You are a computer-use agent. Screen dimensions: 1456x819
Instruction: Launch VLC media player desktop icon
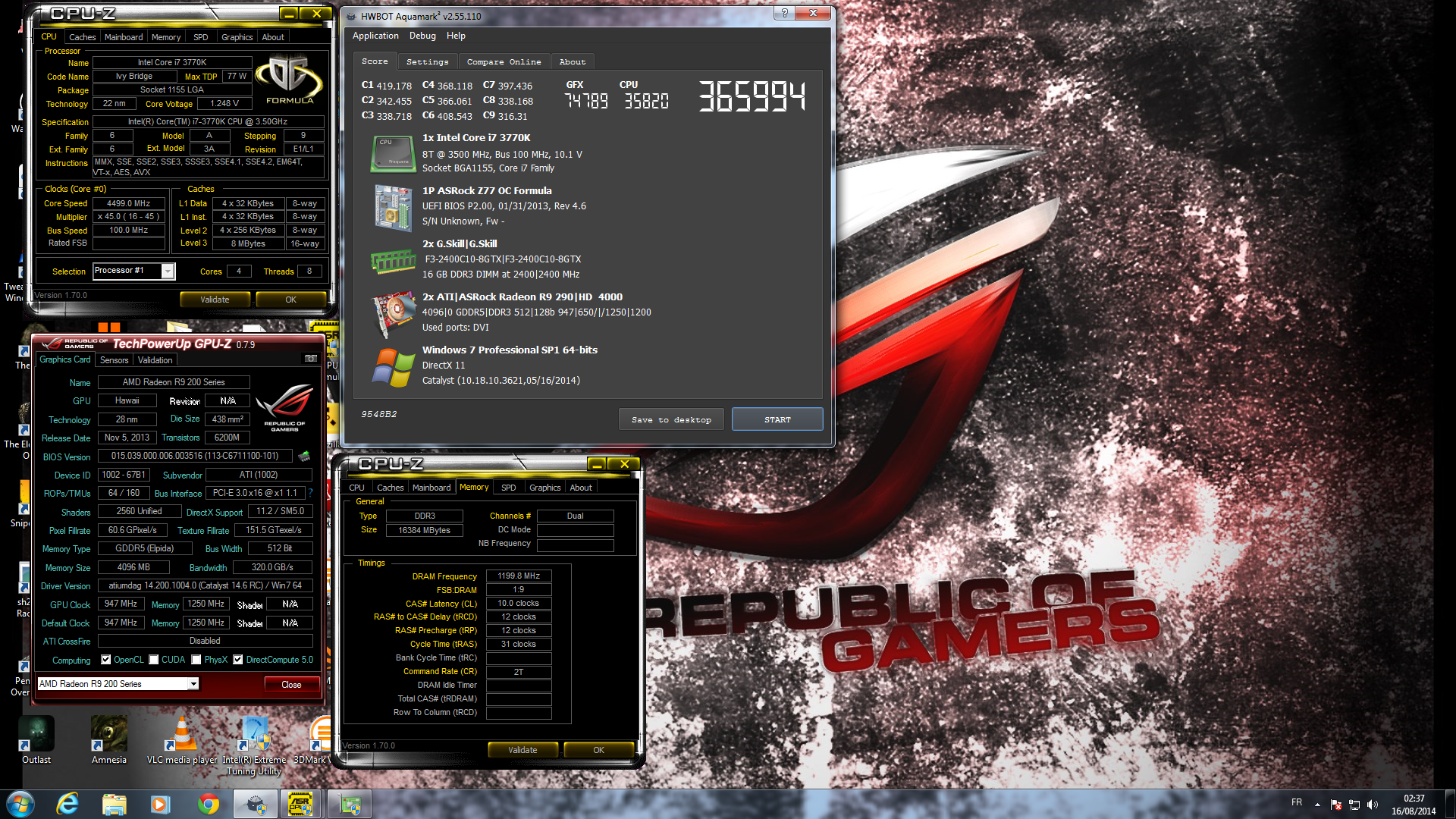point(182,741)
